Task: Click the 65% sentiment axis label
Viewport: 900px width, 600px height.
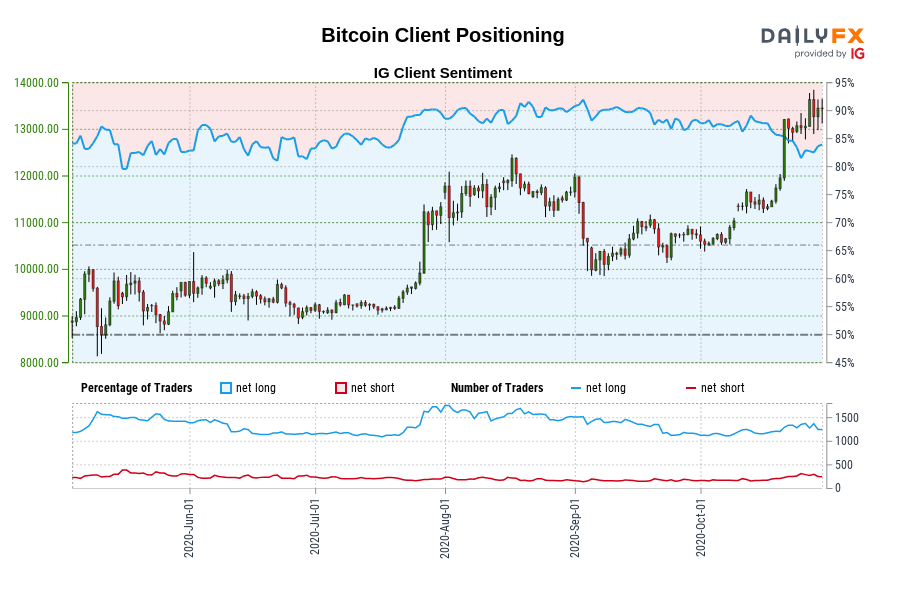Action: point(844,251)
